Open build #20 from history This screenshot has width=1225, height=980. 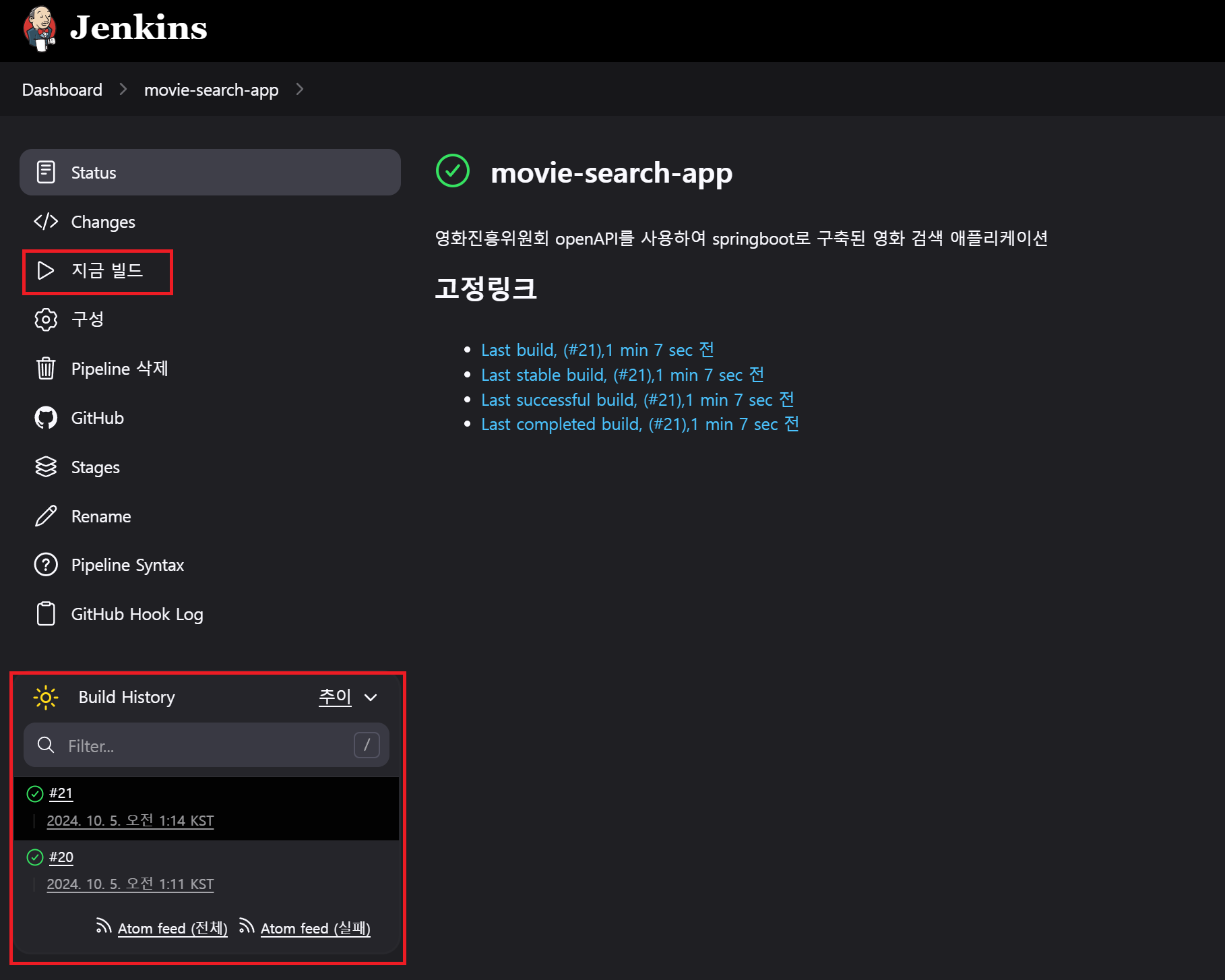click(x=61, y=857)
